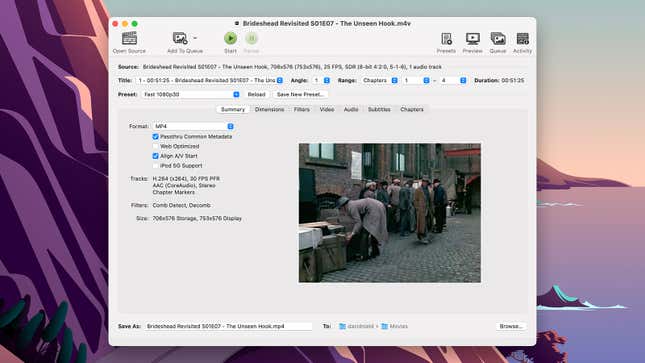Click the Save As filename field
This screenshot has height=363, width=645.
(228, 326)
